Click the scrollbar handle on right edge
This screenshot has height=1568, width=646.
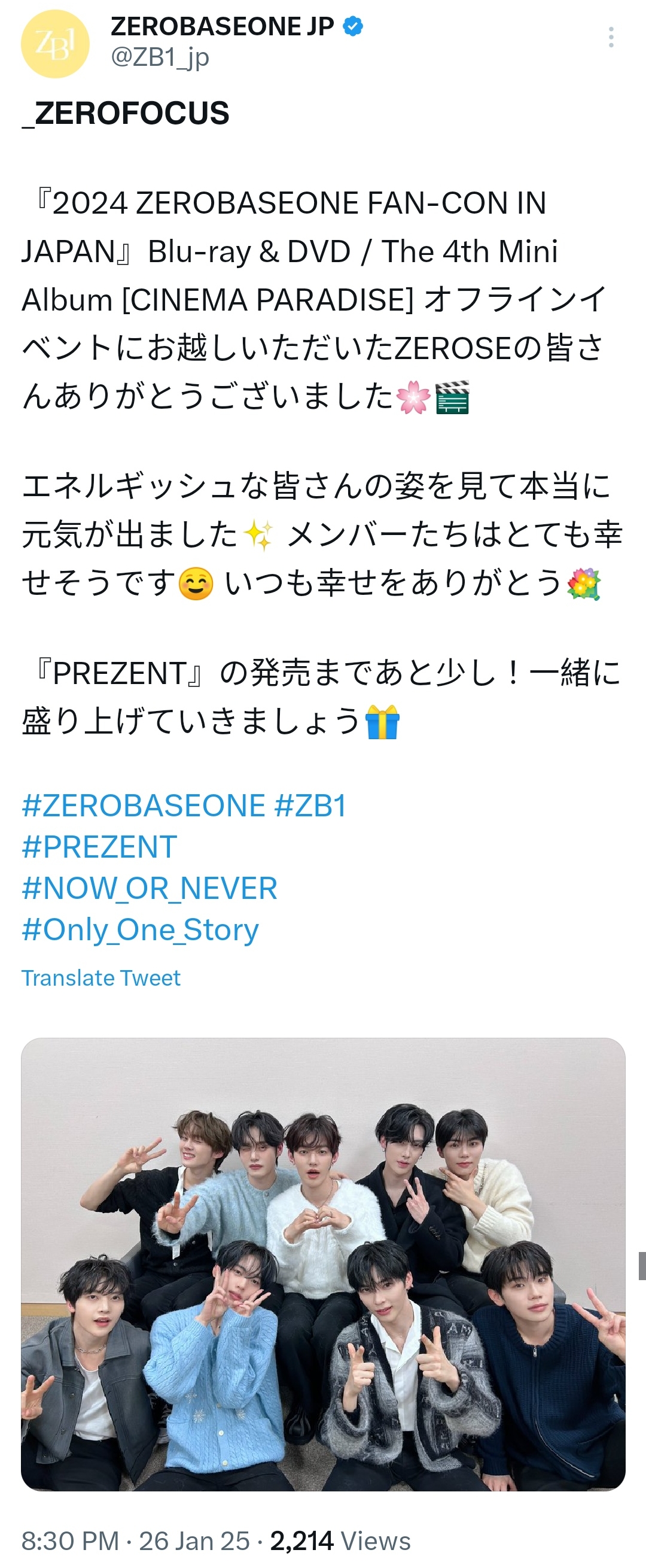tap(642, 1266)
